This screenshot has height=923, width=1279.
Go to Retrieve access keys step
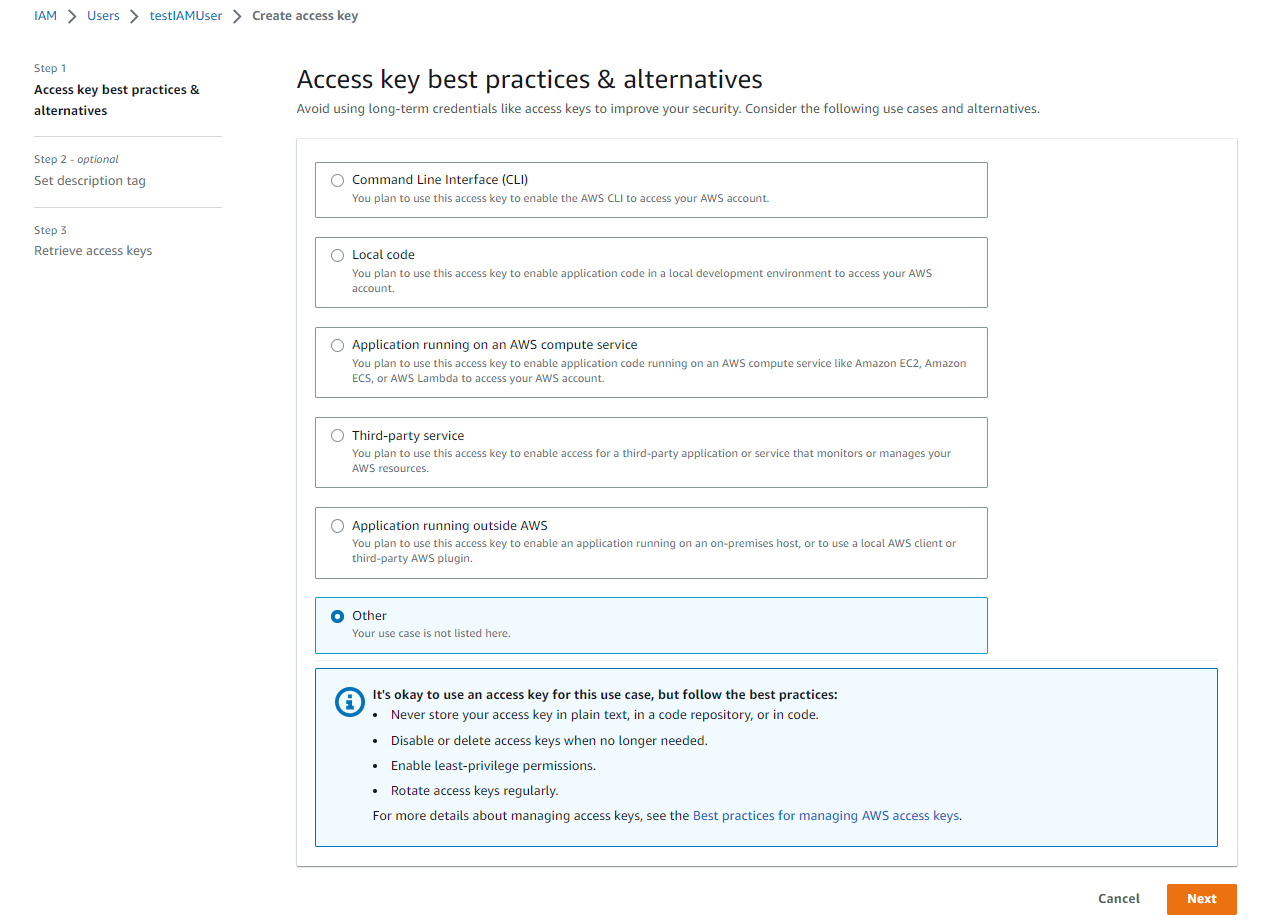click(x=93, y=251)
